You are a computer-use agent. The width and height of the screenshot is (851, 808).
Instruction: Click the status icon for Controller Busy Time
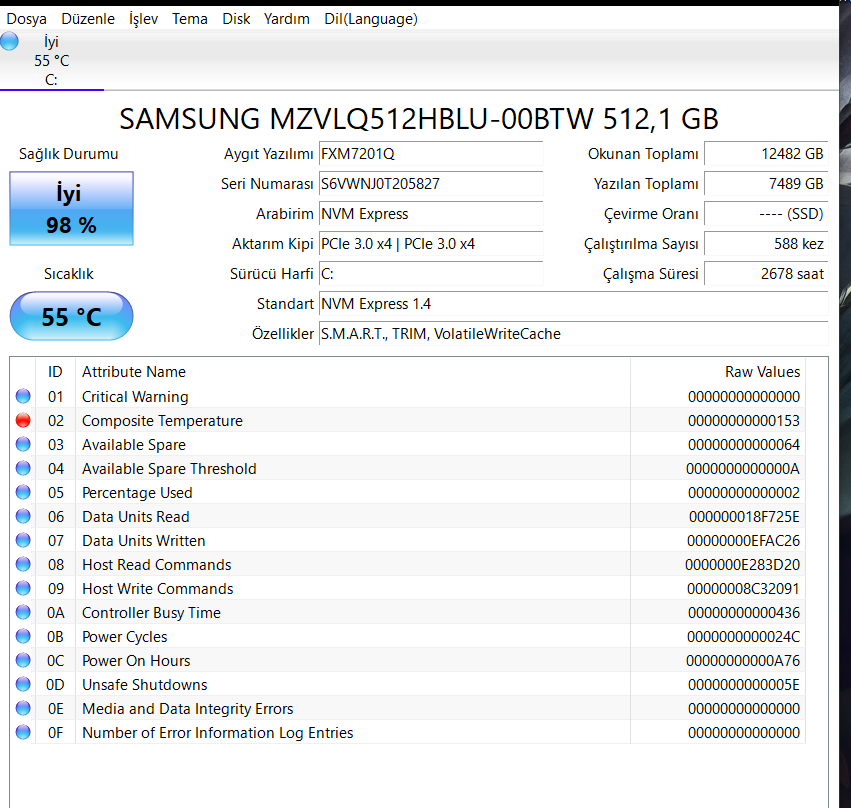(23, 612)
